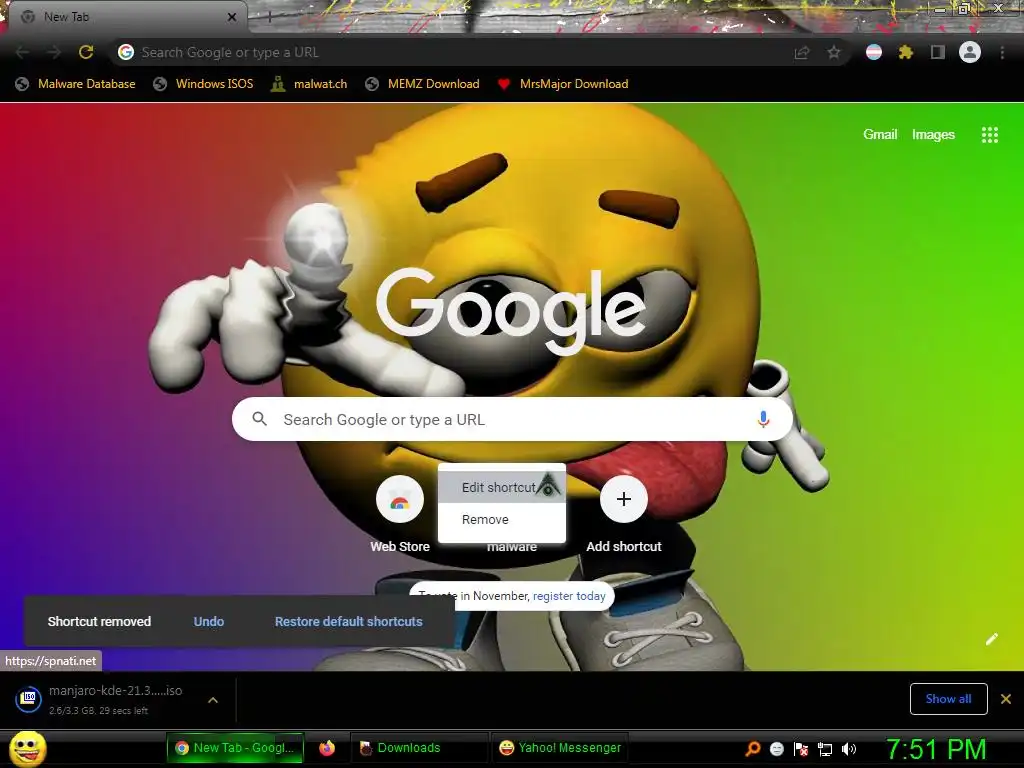Click the Show all downloads button

tap(948, 699)
